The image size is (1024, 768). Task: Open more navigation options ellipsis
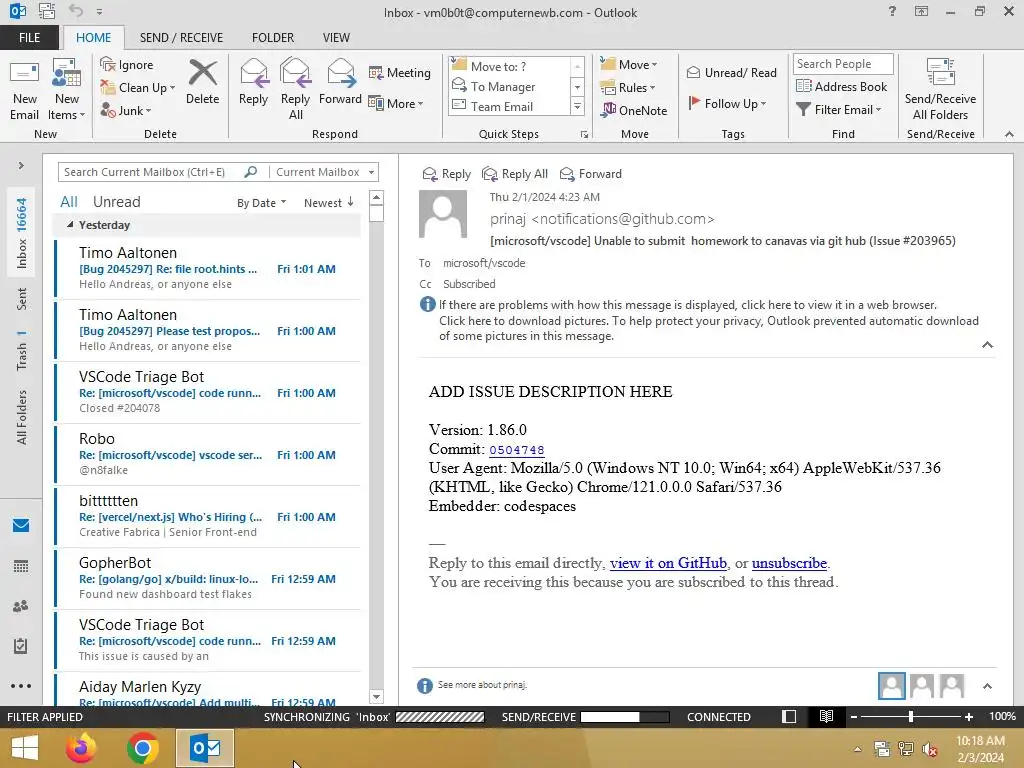(x=21, y=686)
